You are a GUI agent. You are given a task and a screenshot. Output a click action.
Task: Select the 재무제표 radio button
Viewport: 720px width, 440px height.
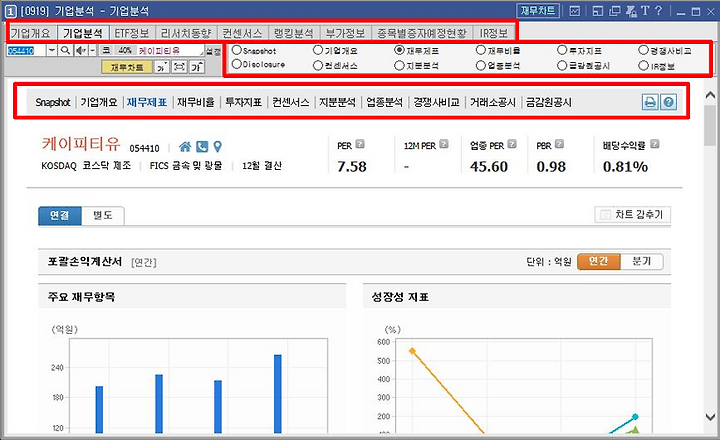point(399,50)
